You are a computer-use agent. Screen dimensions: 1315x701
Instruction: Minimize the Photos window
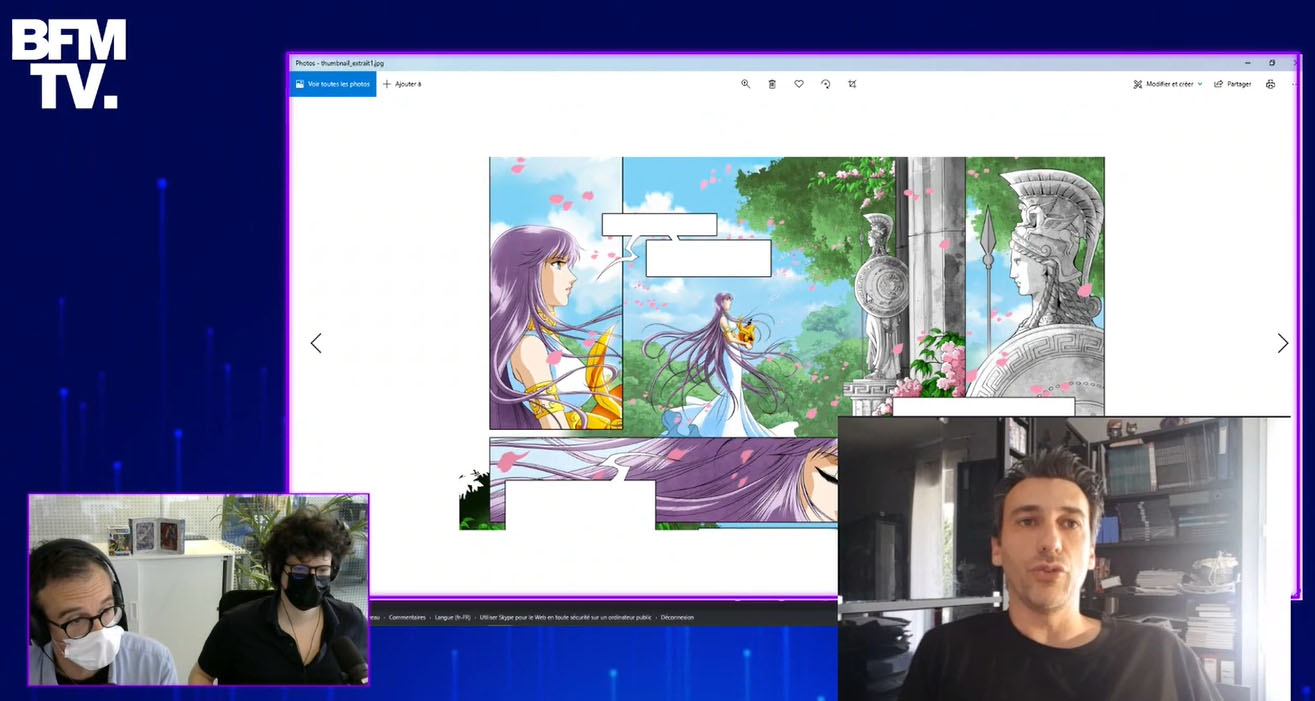click(1247, 63)
